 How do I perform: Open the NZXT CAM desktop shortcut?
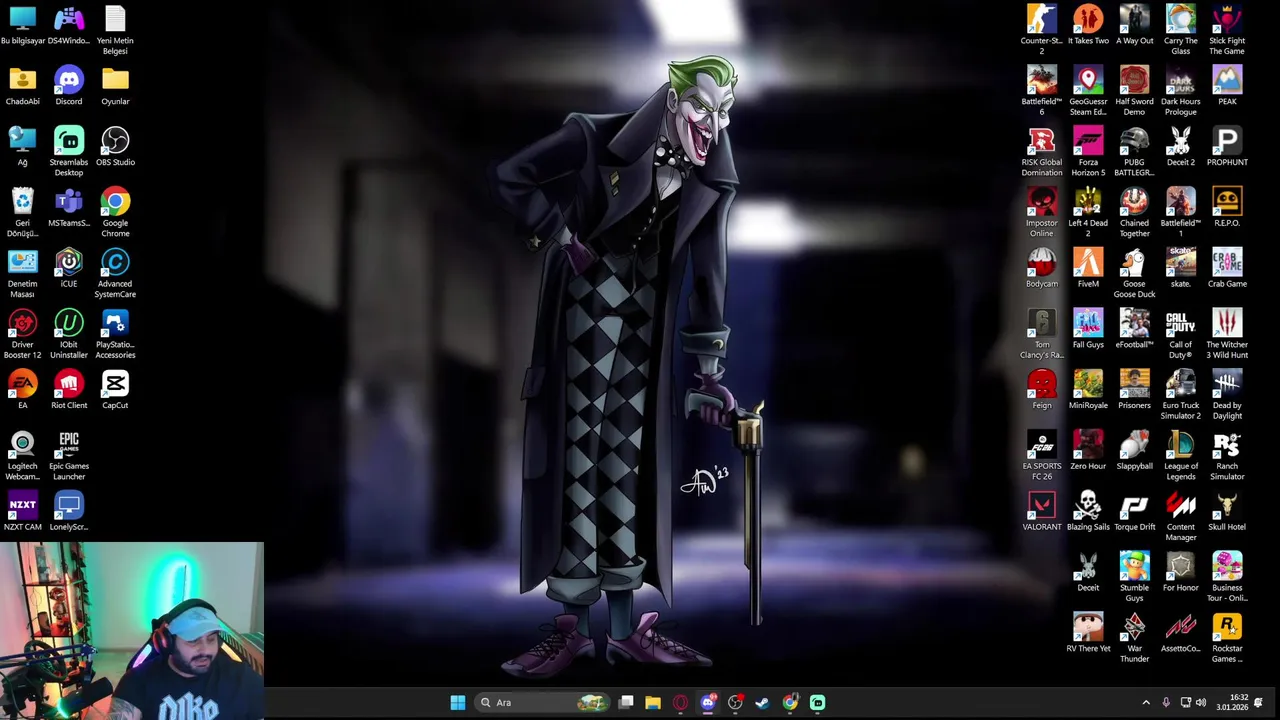[x=22, y=506]
